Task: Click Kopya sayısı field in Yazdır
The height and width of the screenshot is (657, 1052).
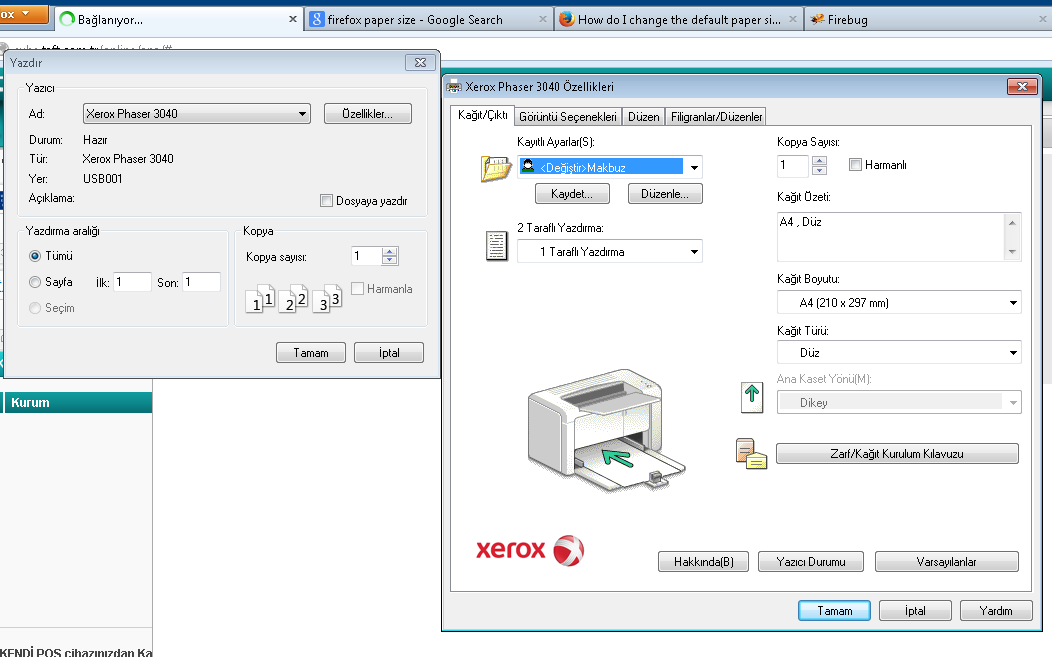Action: point(367,256)
